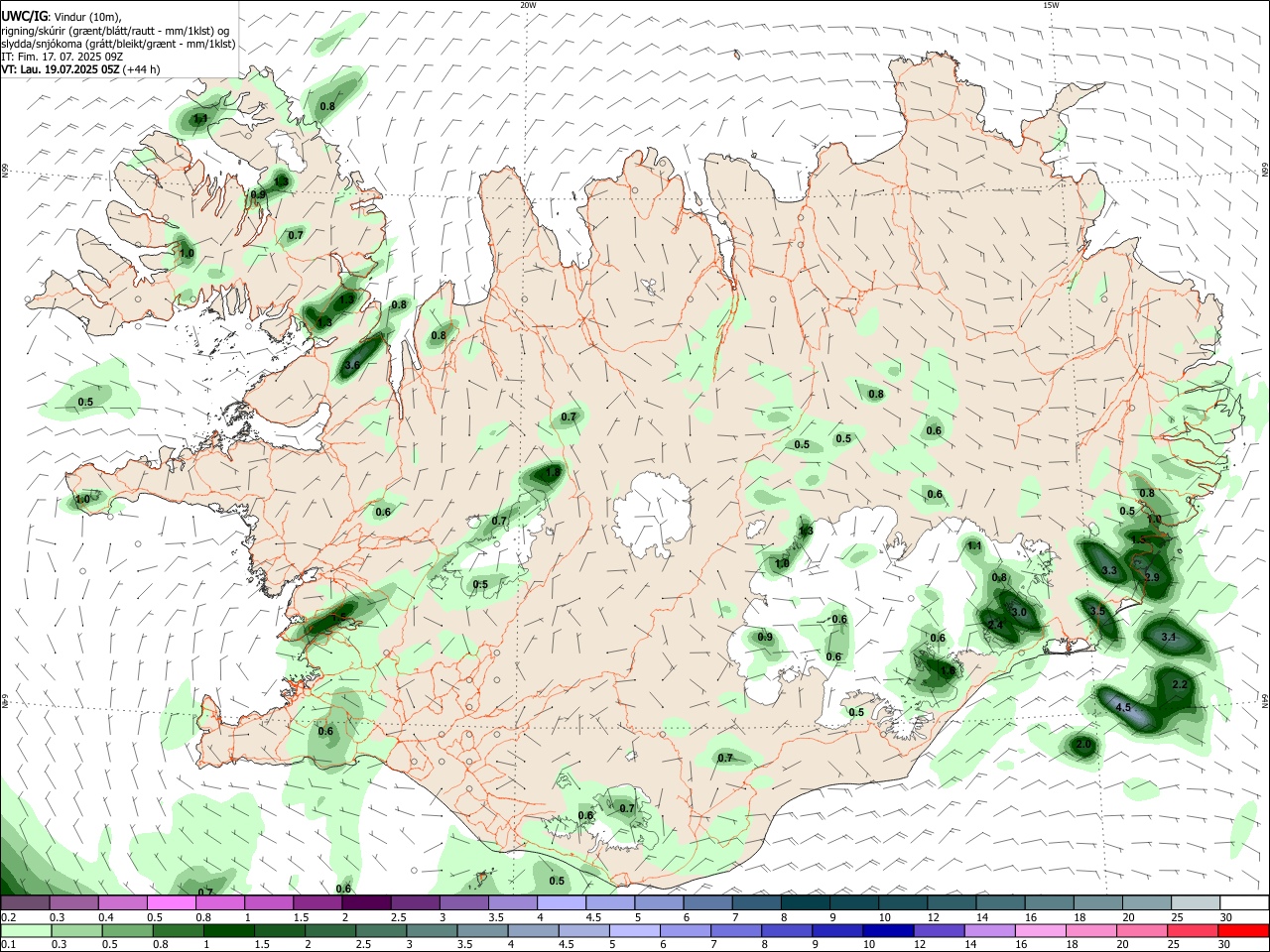1270x952 pixels.
Task: Pick the darkest purple swatch labeled 2 in top row
Action: (x=366, y=902)
